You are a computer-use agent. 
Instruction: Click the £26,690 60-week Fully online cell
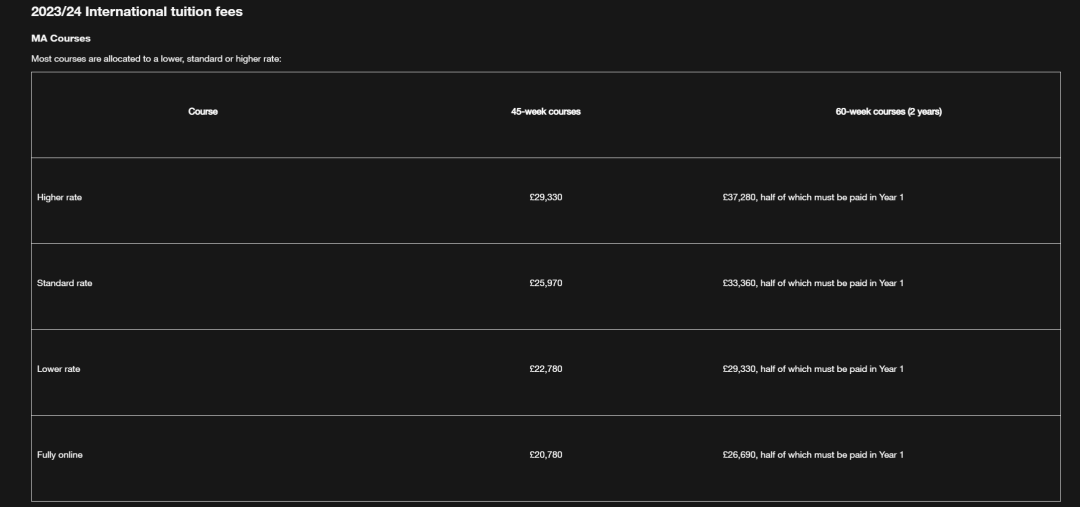point(813,455)
